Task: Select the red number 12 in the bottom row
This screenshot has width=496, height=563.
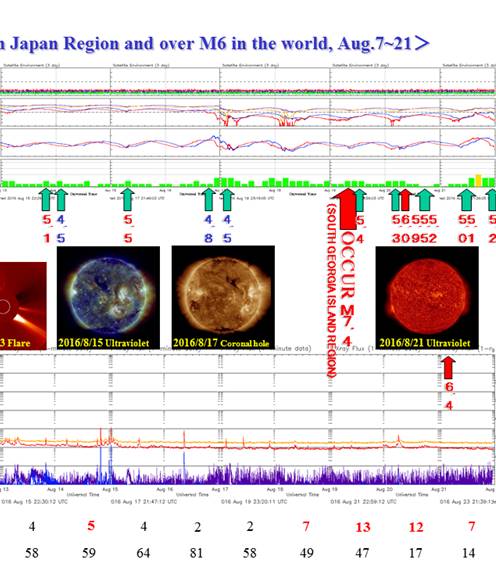Action: 416,527
